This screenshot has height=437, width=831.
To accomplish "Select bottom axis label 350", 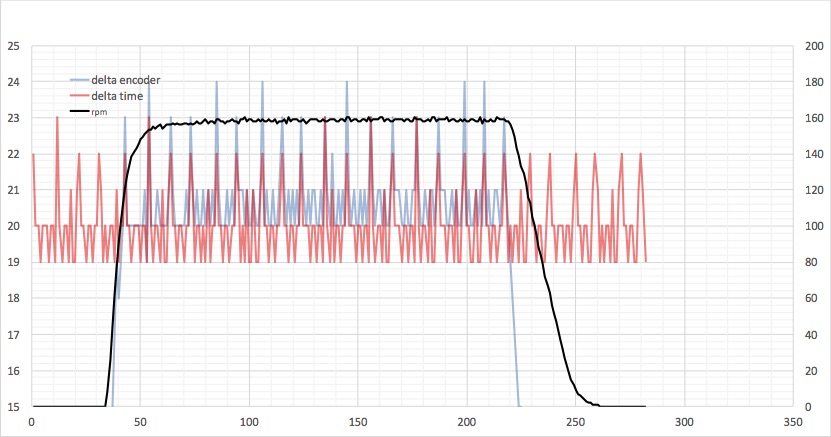I will (793, 422).
